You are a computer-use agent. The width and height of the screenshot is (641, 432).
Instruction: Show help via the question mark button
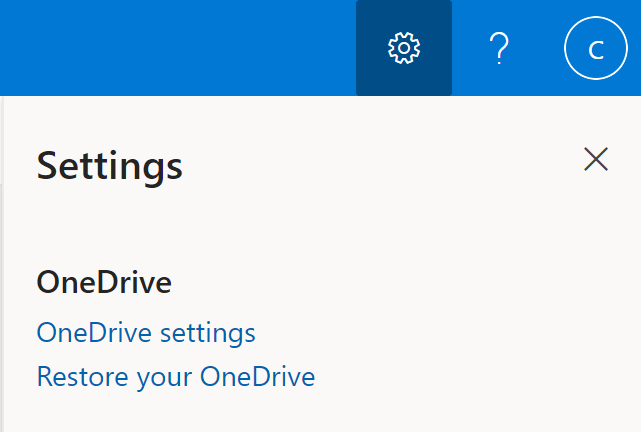499,48
